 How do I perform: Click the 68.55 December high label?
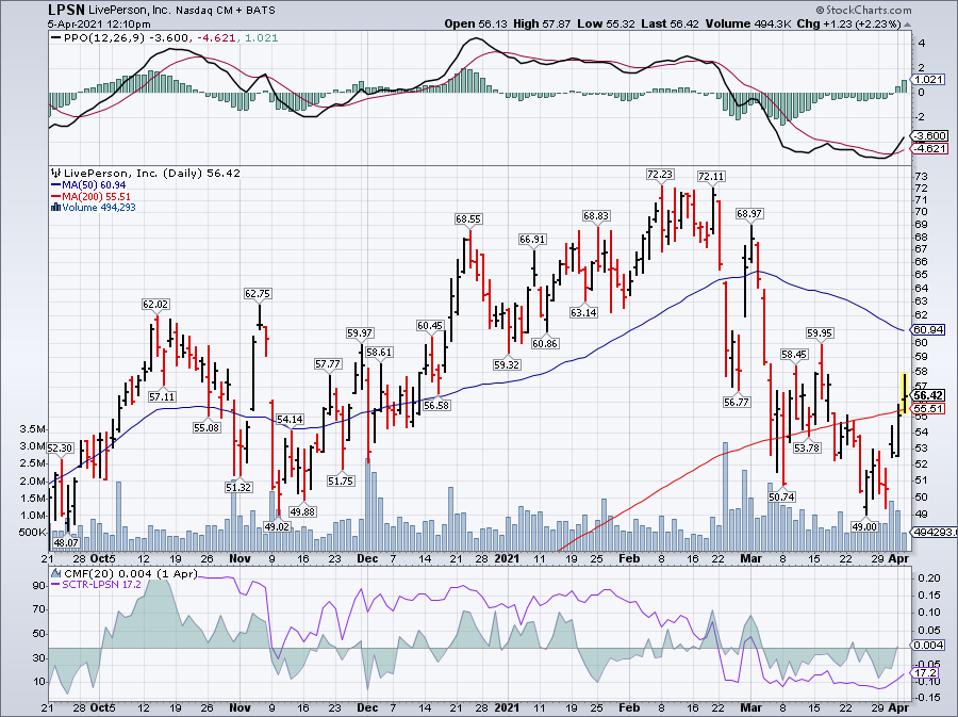(469, 218)
